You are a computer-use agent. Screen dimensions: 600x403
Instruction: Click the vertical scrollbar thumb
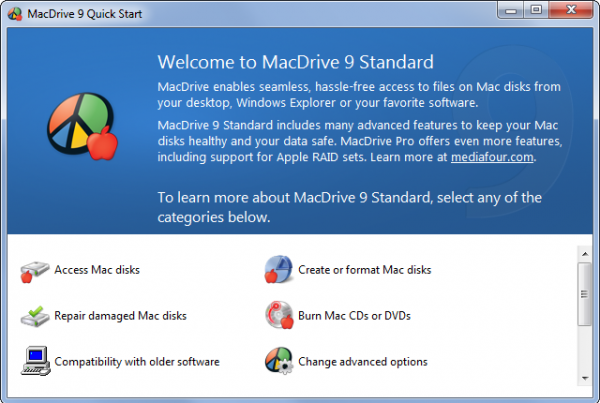point(585,294)
